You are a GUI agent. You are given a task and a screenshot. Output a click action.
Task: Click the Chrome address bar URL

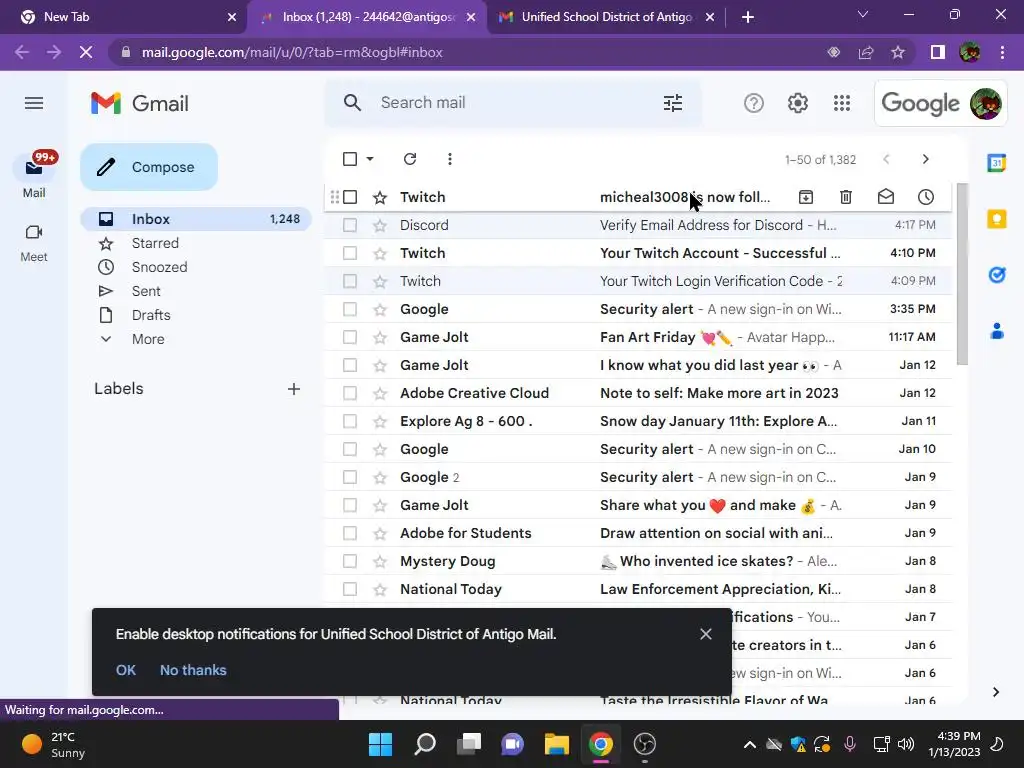[292, 52]
